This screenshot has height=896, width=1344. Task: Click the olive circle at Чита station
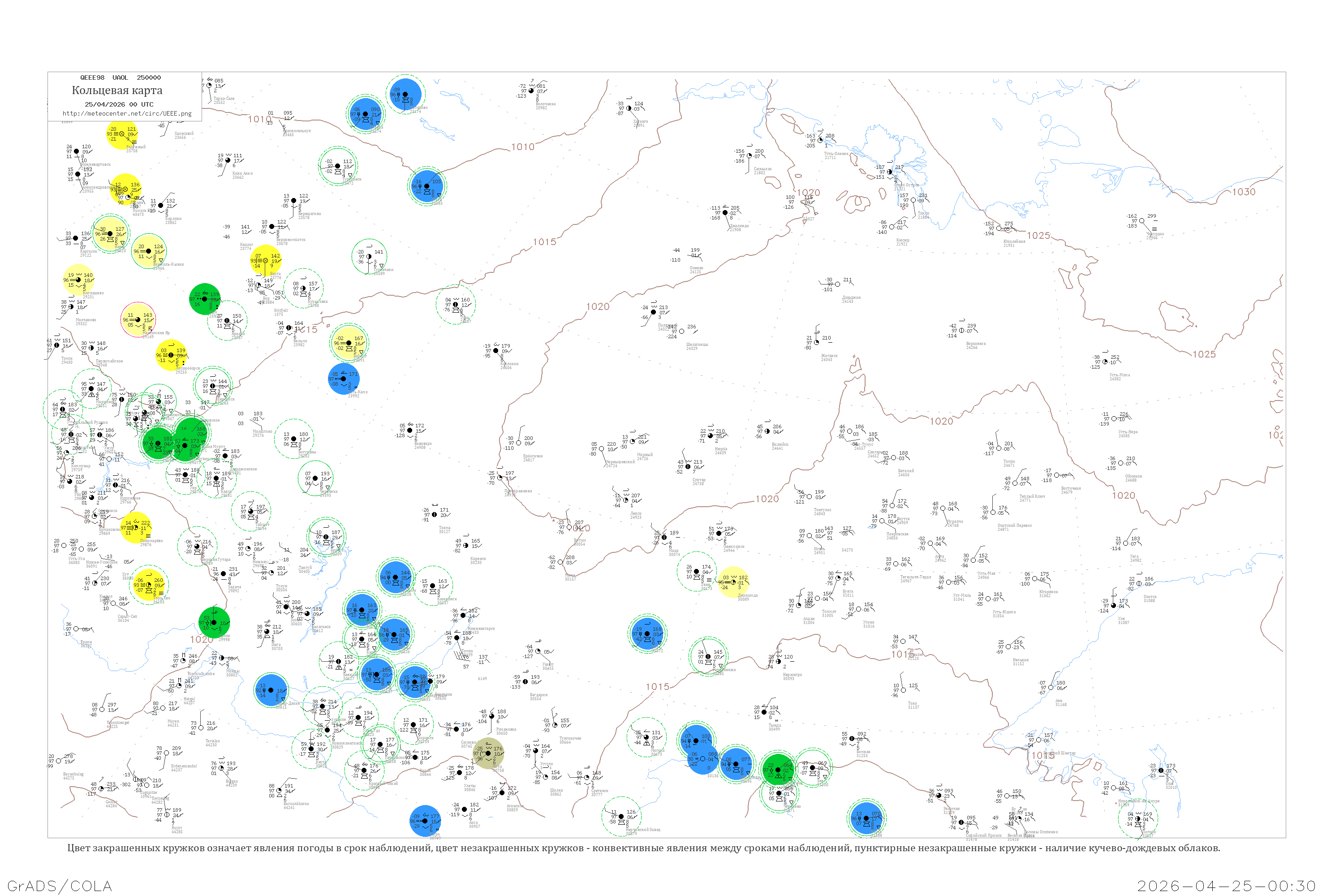coord(489,754)
